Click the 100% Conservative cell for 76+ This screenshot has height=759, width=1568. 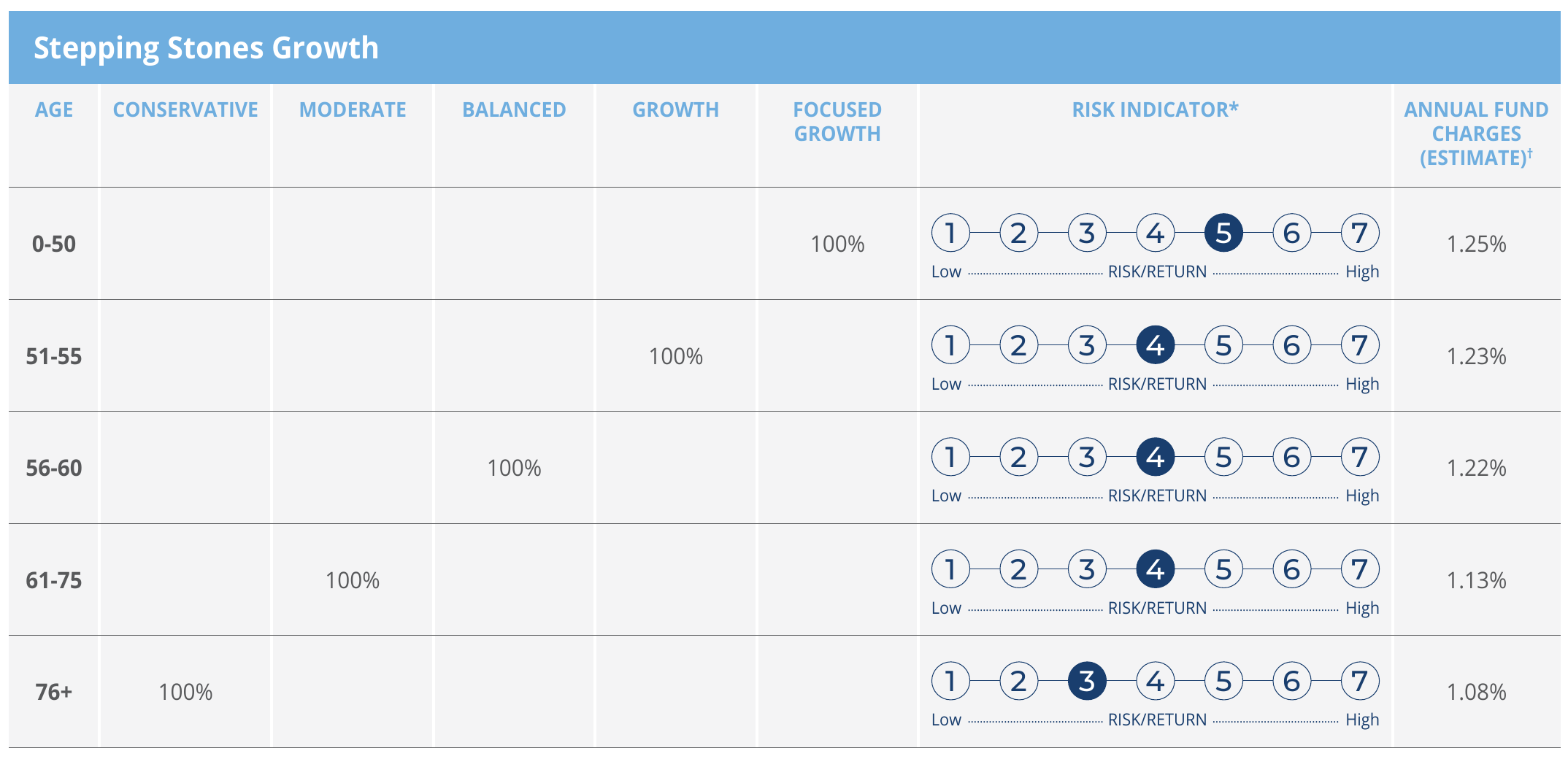[x=185, y=692]
